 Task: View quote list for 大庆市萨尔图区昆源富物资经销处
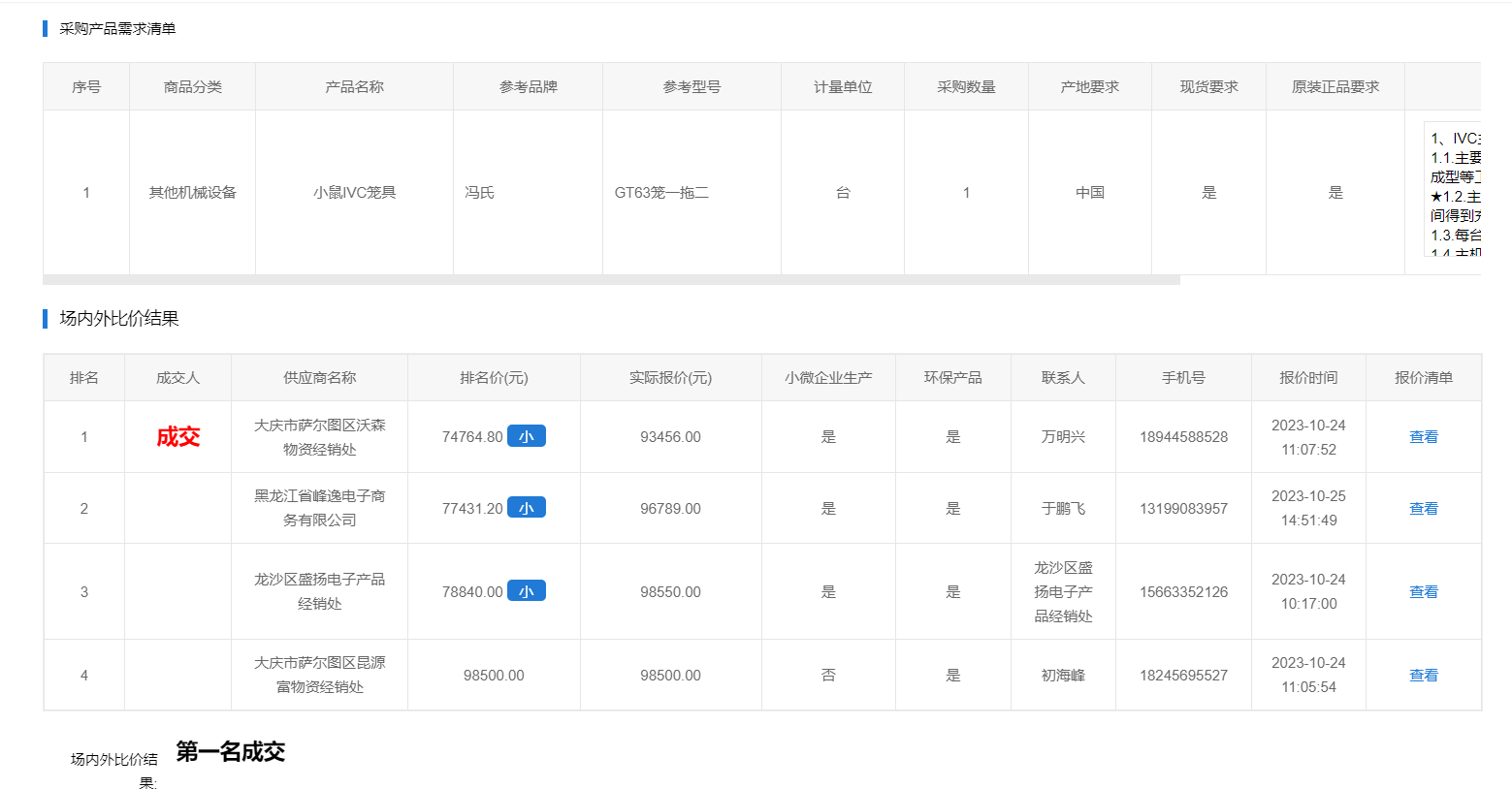click(x=1423, y=676)
